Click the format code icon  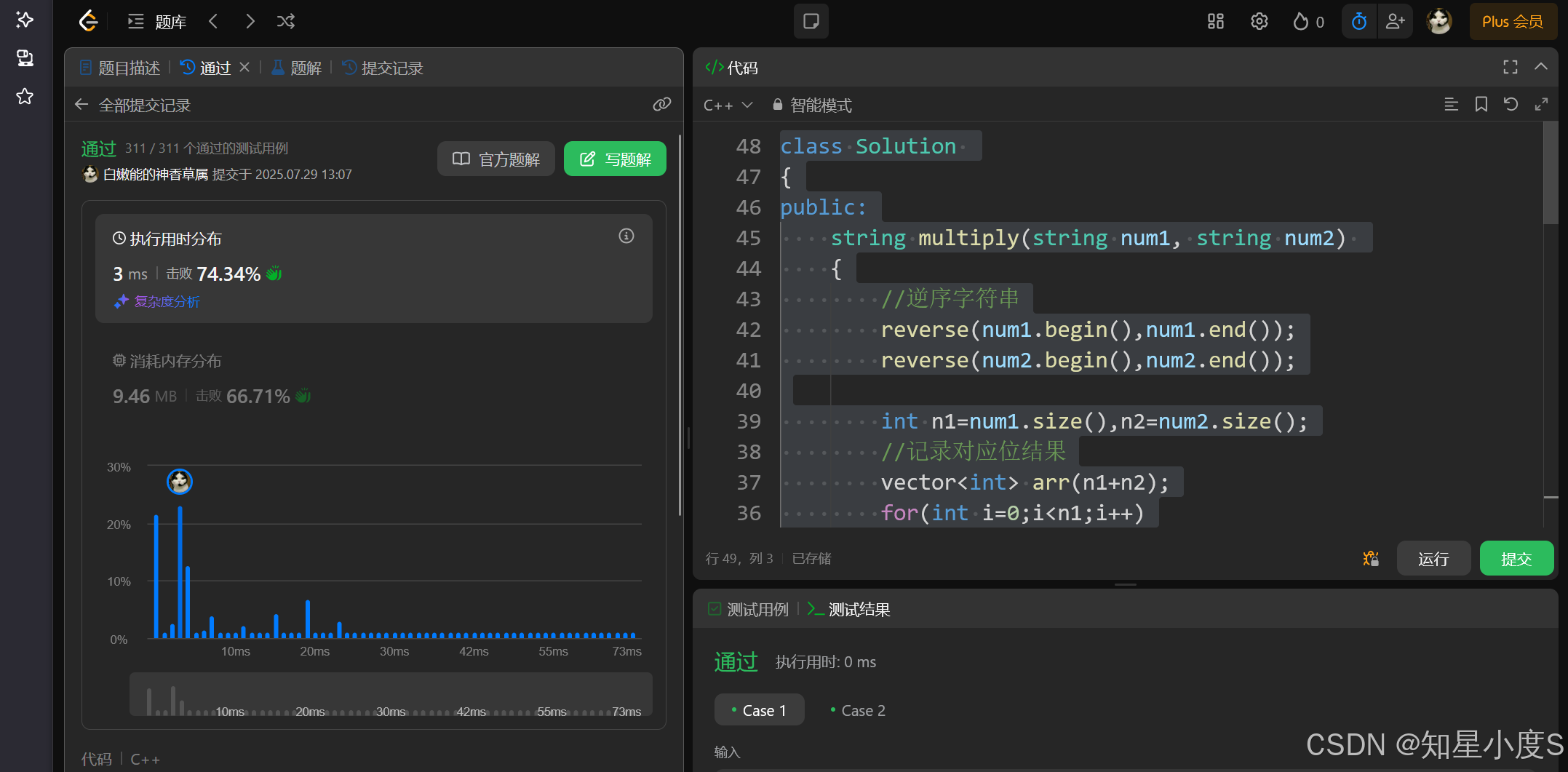click(x=1451, y=105)
